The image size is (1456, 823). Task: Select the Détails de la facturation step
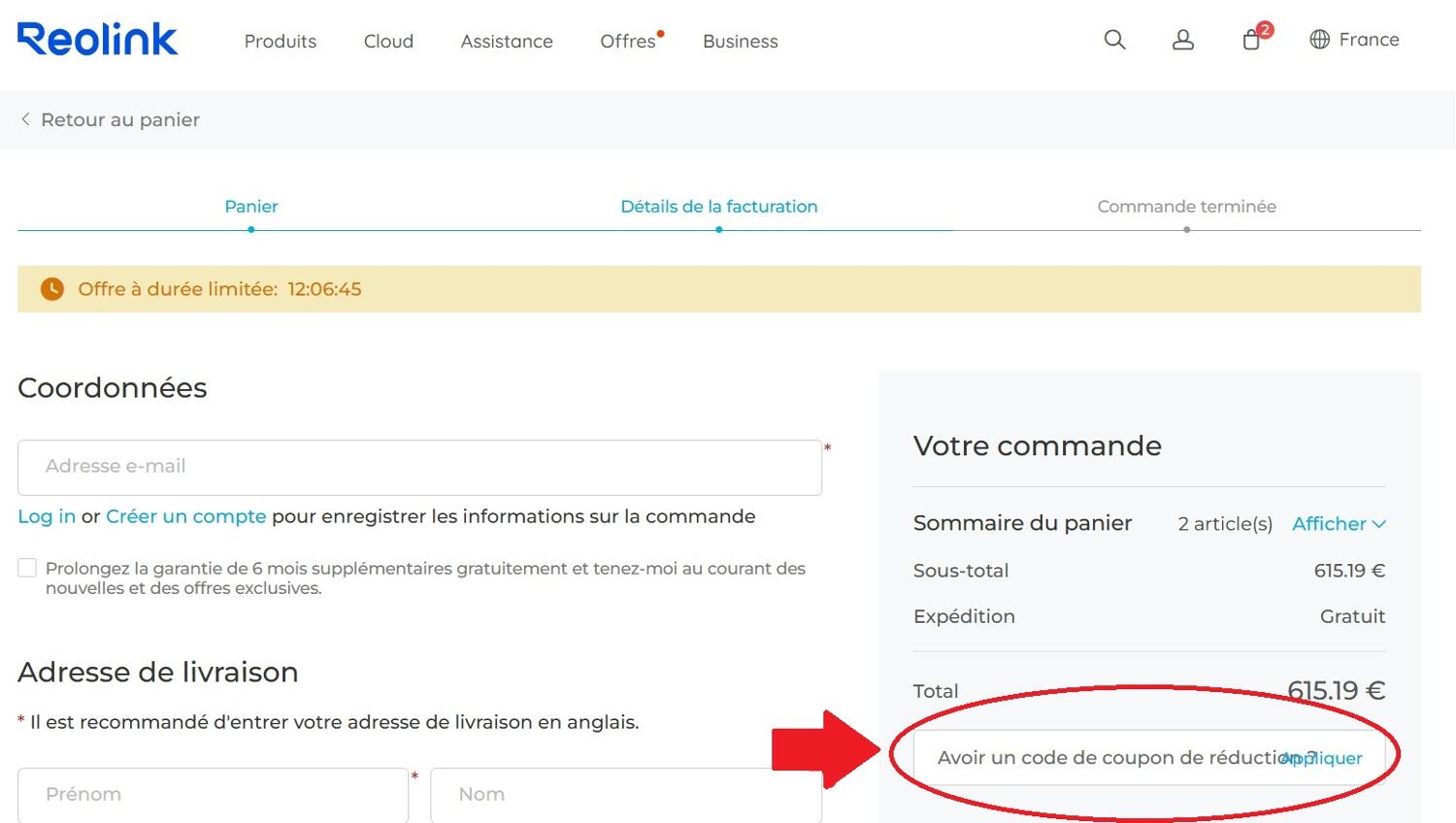coord(719,206)
